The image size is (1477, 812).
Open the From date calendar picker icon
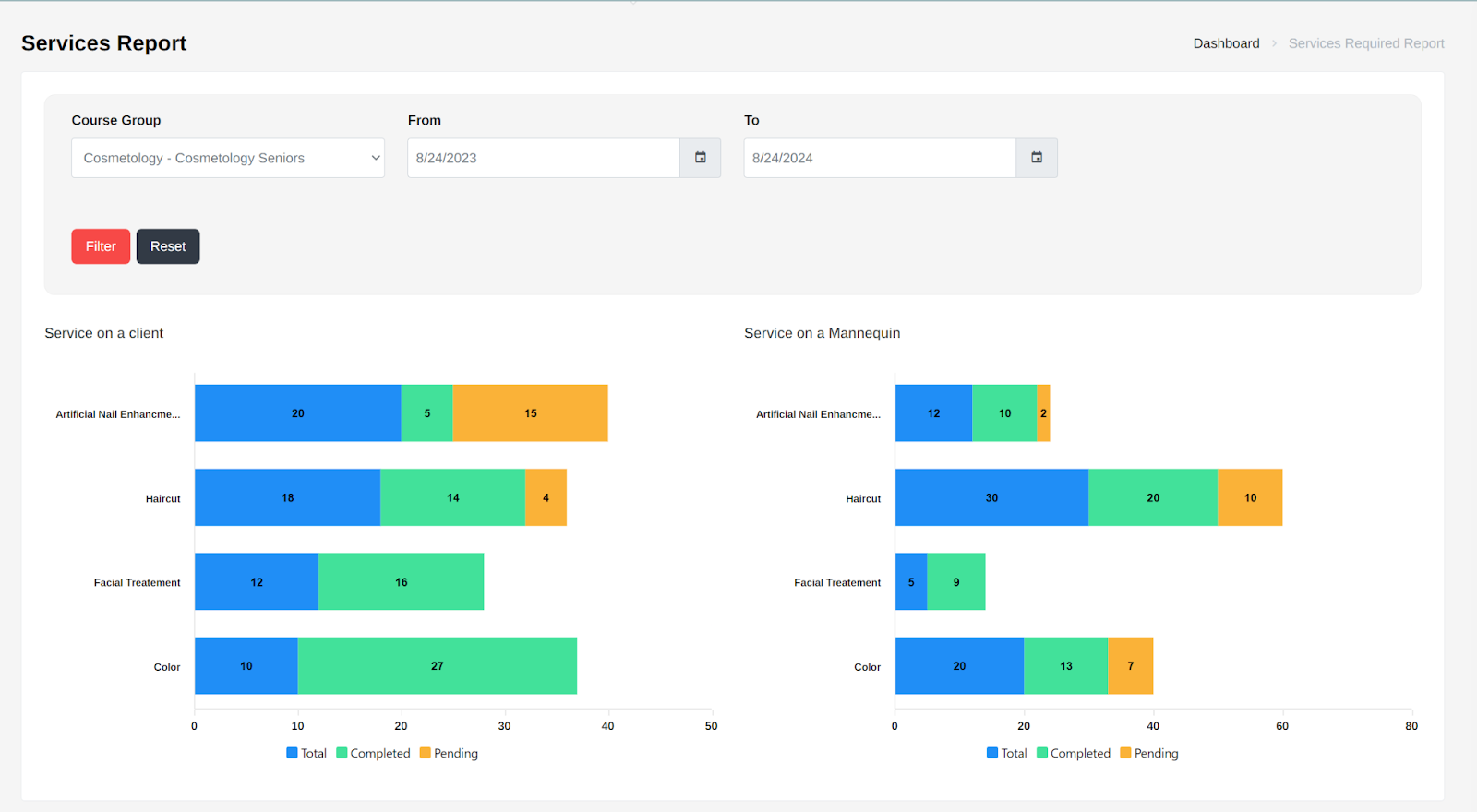click(701, 158)
